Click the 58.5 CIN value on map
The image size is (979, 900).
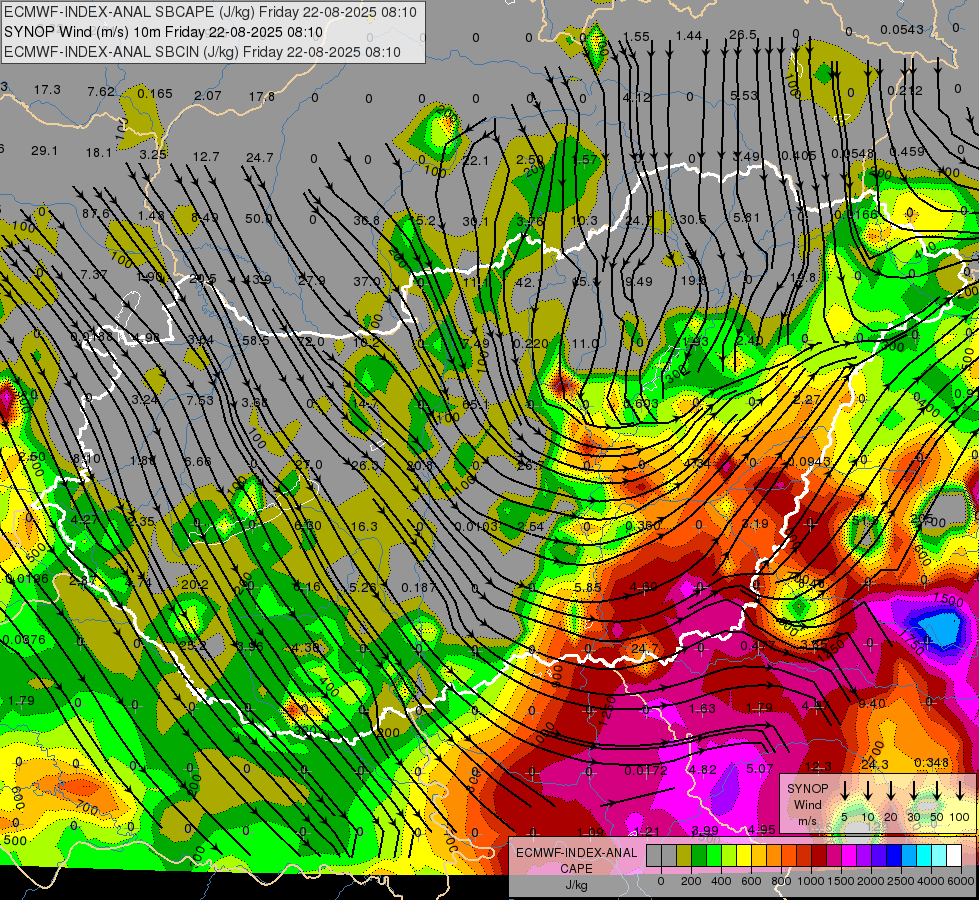[256, 340]
